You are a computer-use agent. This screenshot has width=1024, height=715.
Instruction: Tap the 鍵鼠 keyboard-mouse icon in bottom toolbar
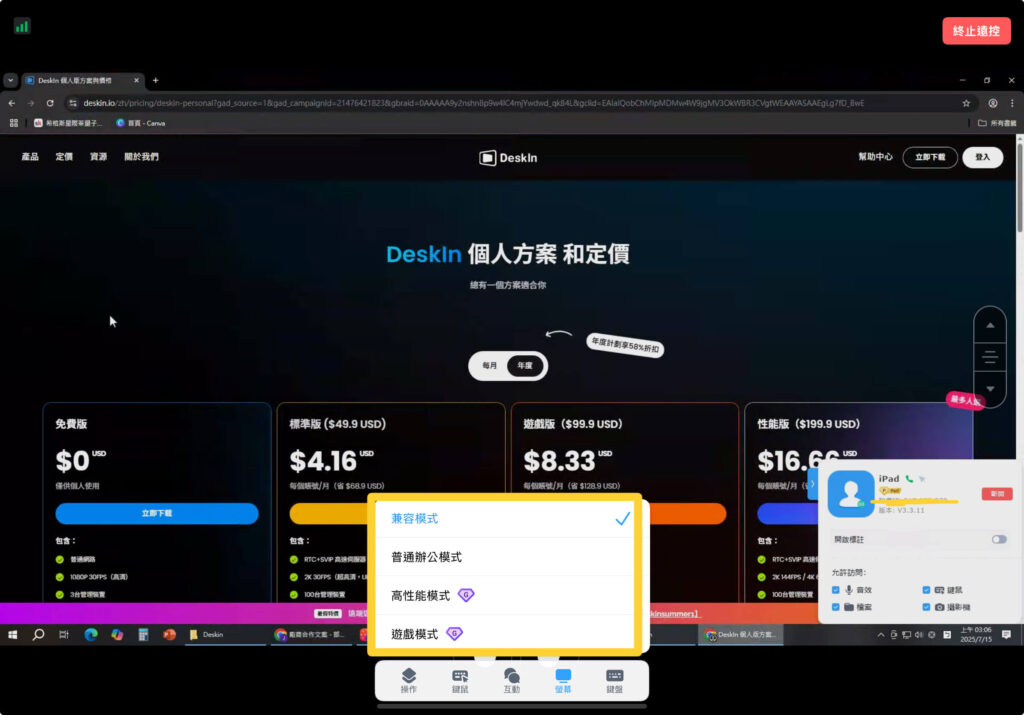click(x=460, y=680)
